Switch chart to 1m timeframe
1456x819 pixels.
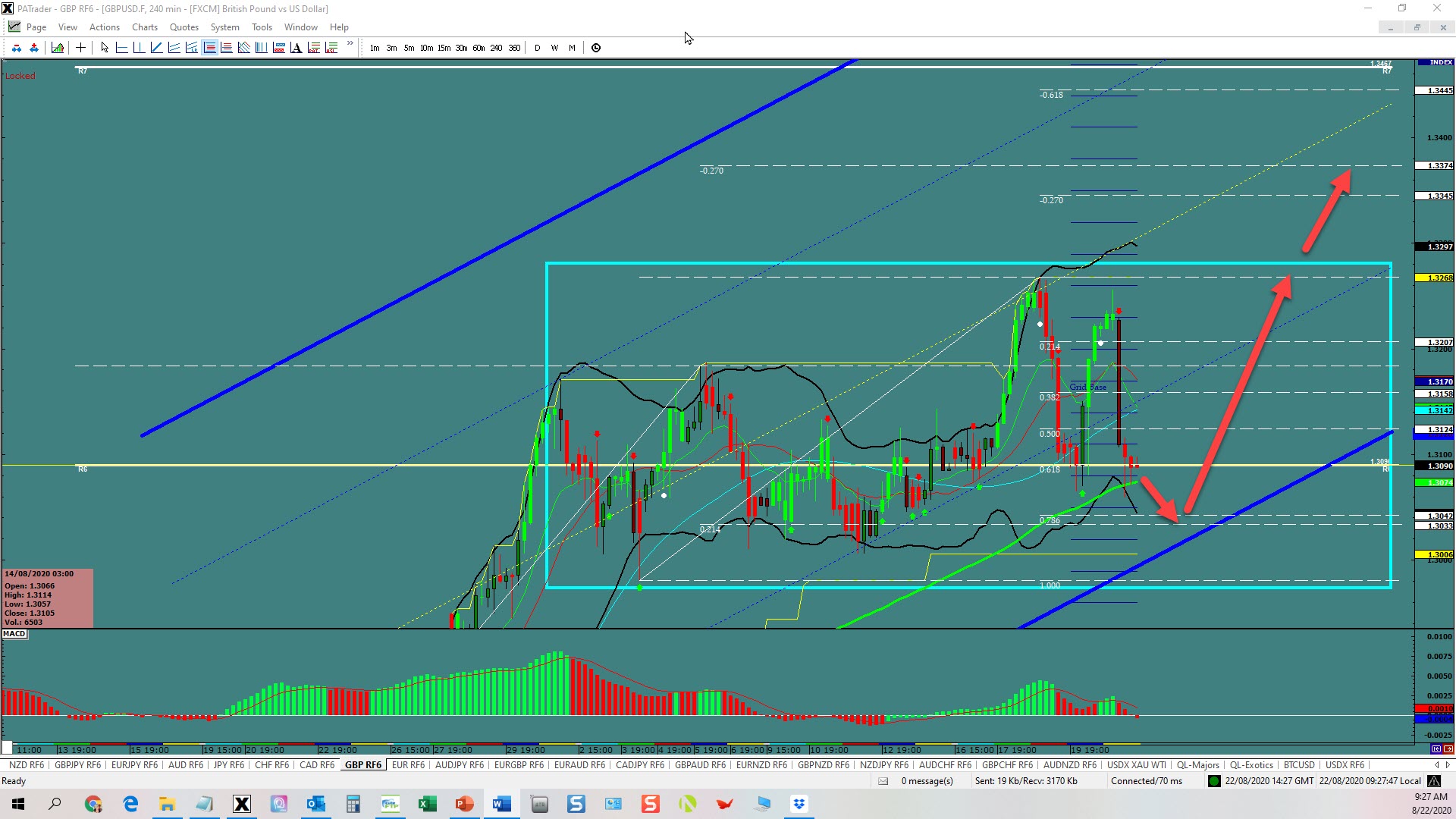click(x=375, y=48)
